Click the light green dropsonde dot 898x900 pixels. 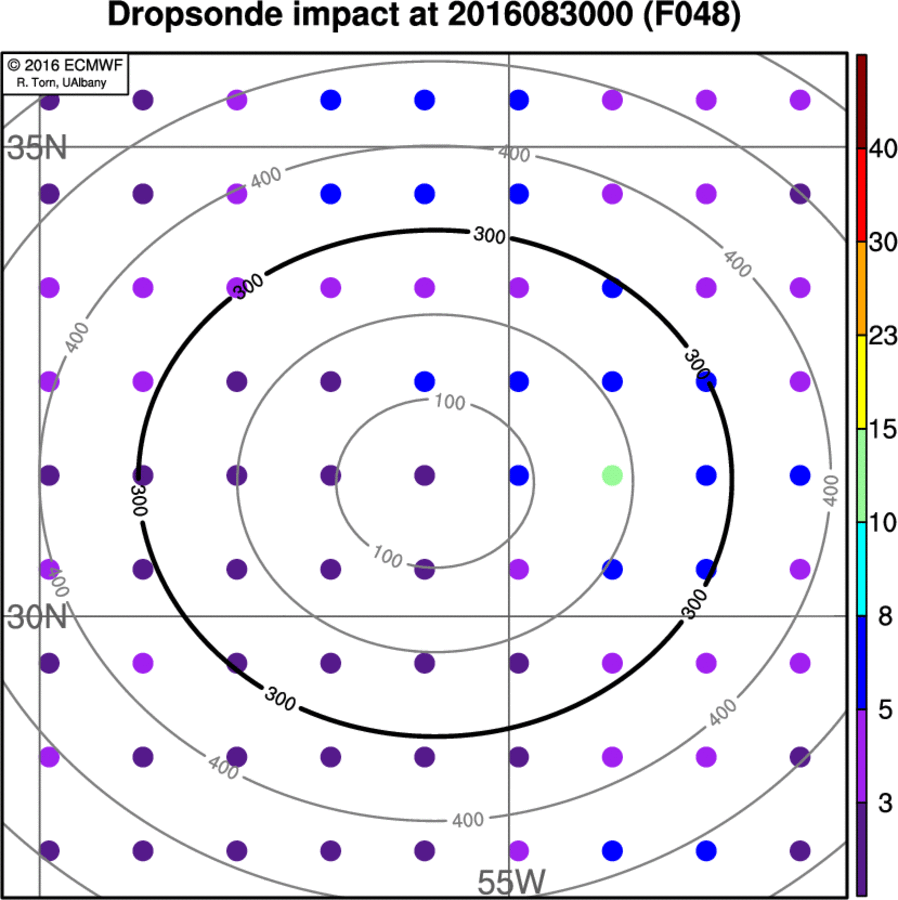coord(612,475)
